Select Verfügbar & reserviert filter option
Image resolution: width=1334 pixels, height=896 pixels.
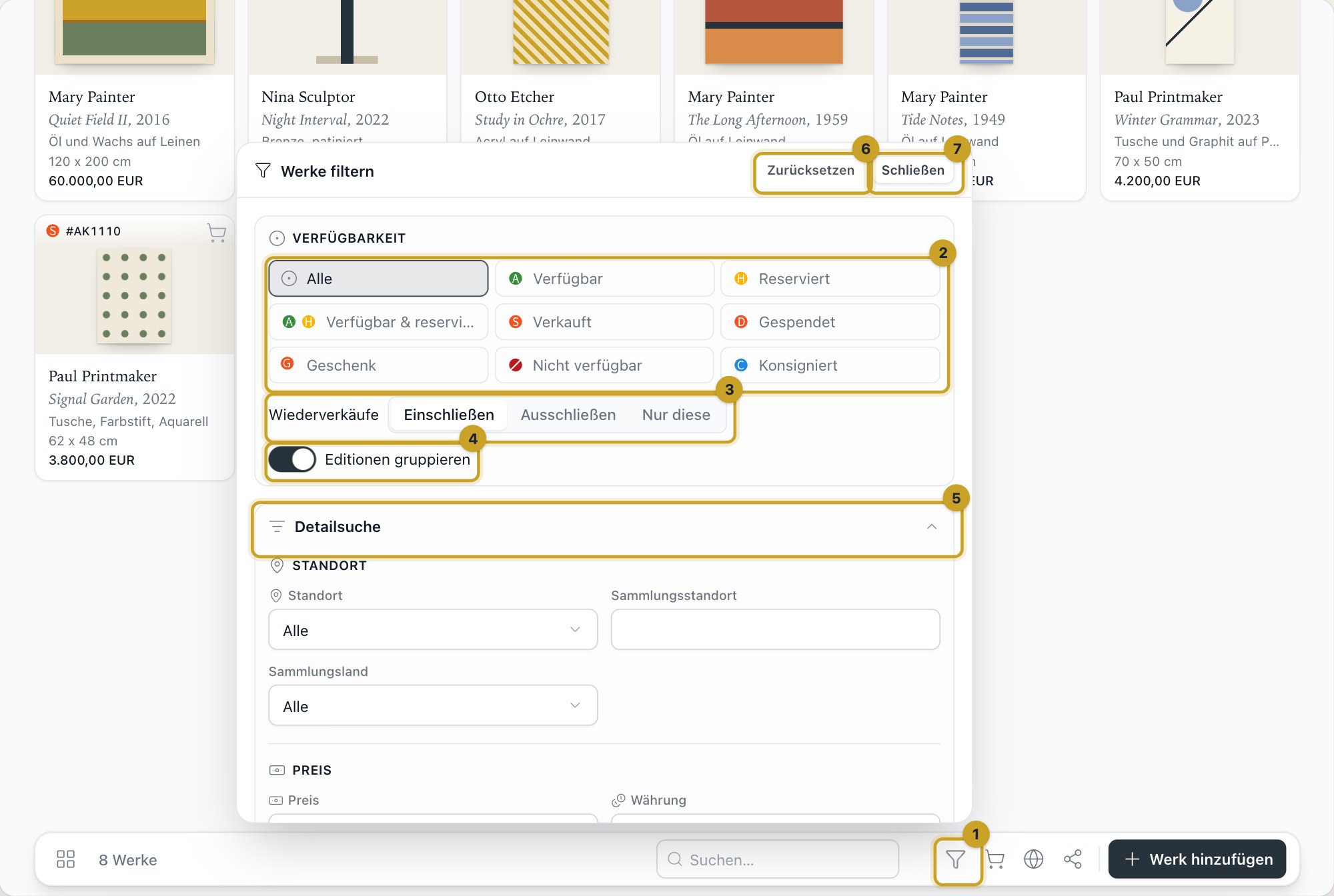point(378,322)
